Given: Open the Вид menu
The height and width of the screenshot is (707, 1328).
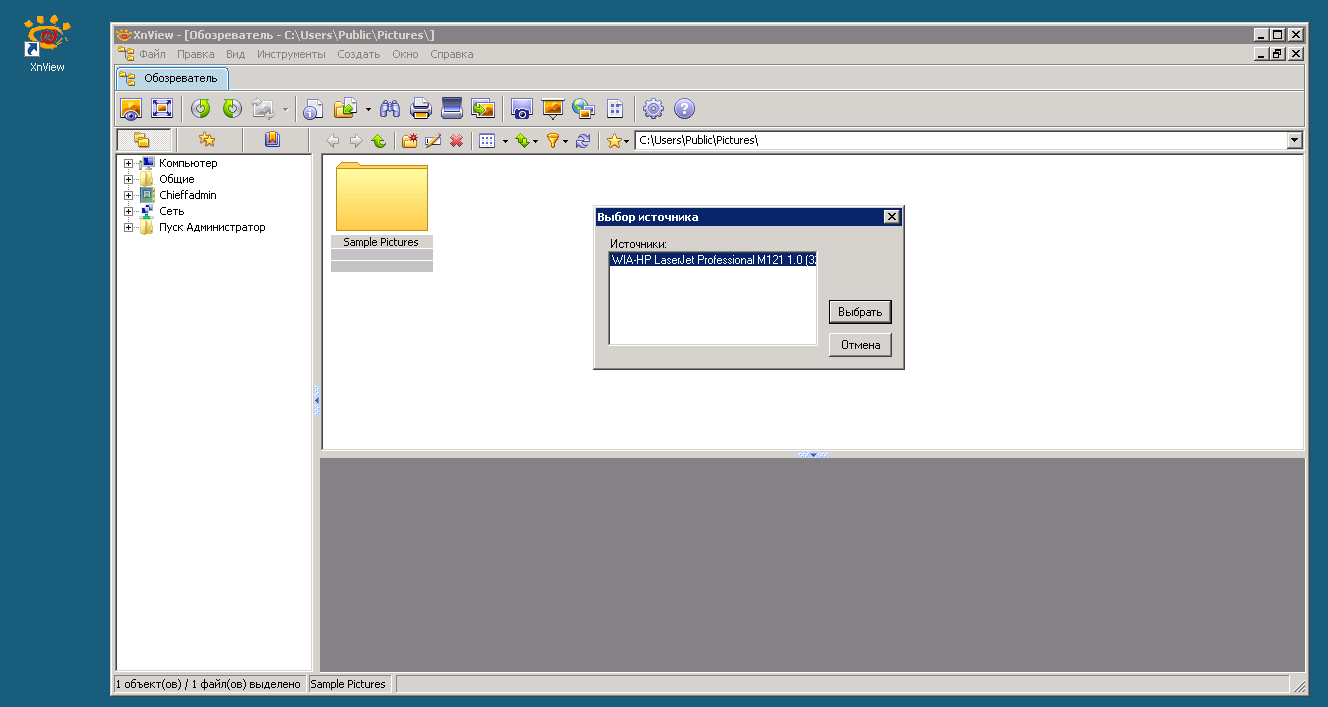Looking at the screenshot, I should click(236, 54).
